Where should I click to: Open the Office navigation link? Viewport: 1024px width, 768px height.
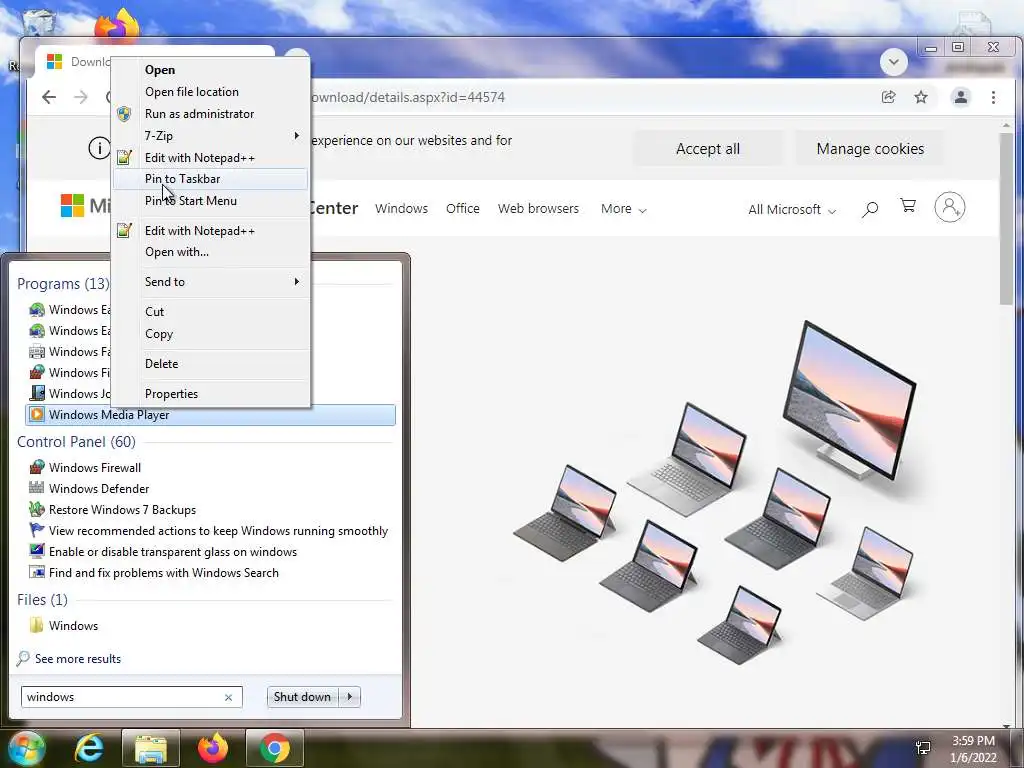pos(462,209)
